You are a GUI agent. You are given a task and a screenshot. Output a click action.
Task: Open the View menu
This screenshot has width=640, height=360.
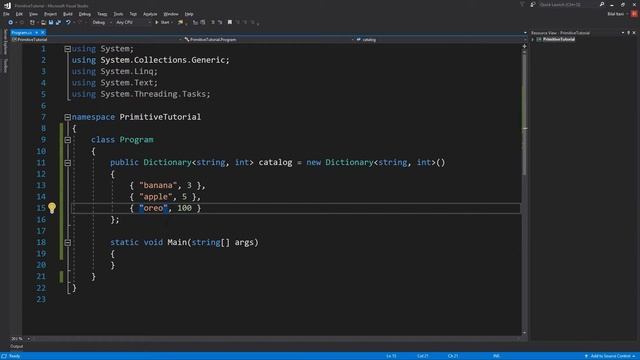[x=33, y=14]
